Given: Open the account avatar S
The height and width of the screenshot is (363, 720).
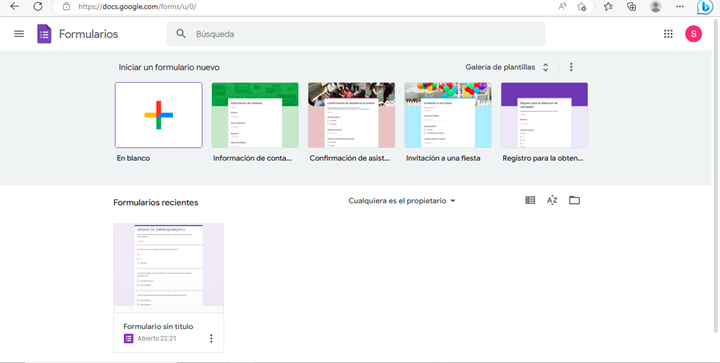Looking at the screenshot, I should pyautogui.click(x=693, y=34).
